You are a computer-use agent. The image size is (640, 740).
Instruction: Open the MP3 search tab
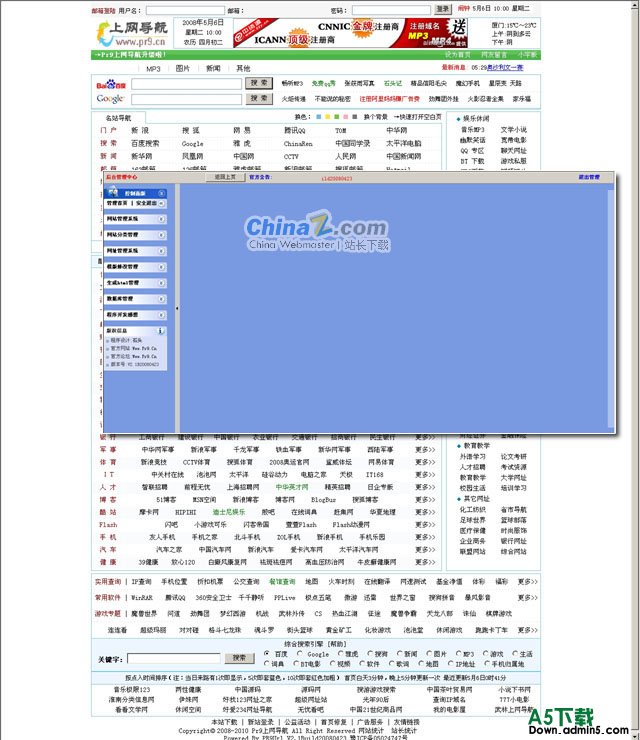(x=153, y=69)
